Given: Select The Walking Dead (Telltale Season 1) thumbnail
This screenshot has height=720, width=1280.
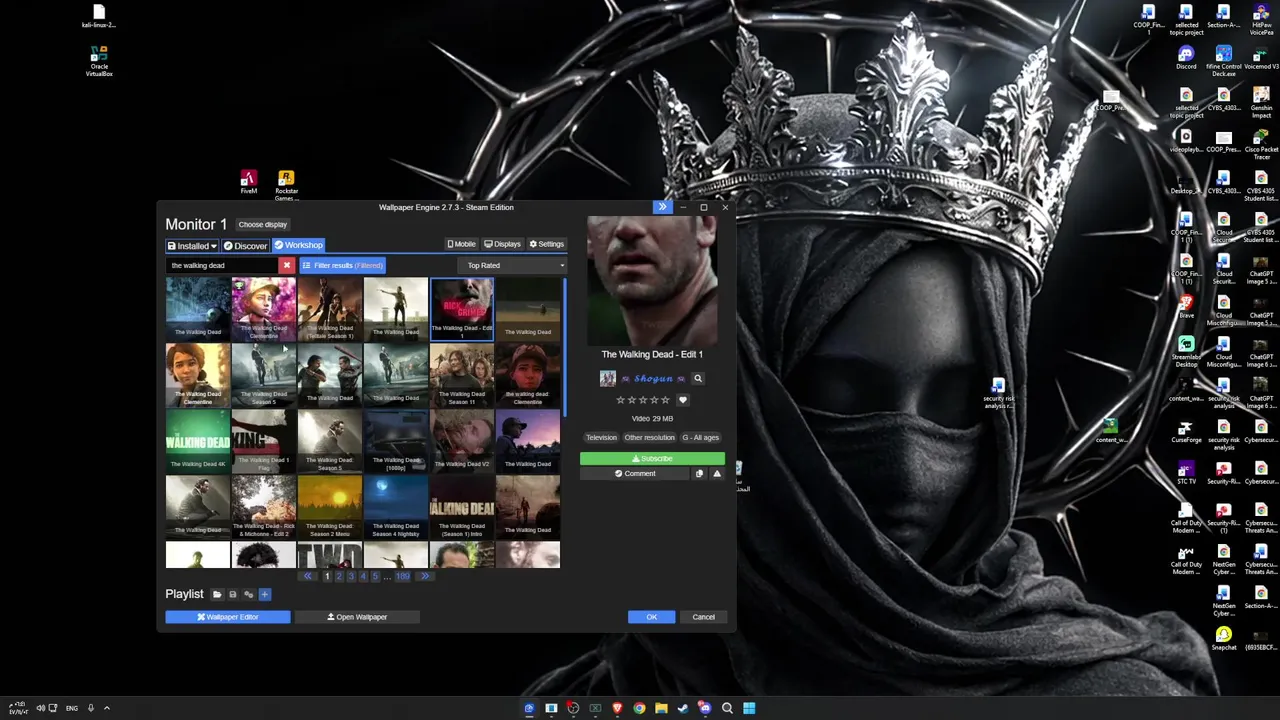Looking at the screenshot, I should (330, 309).
